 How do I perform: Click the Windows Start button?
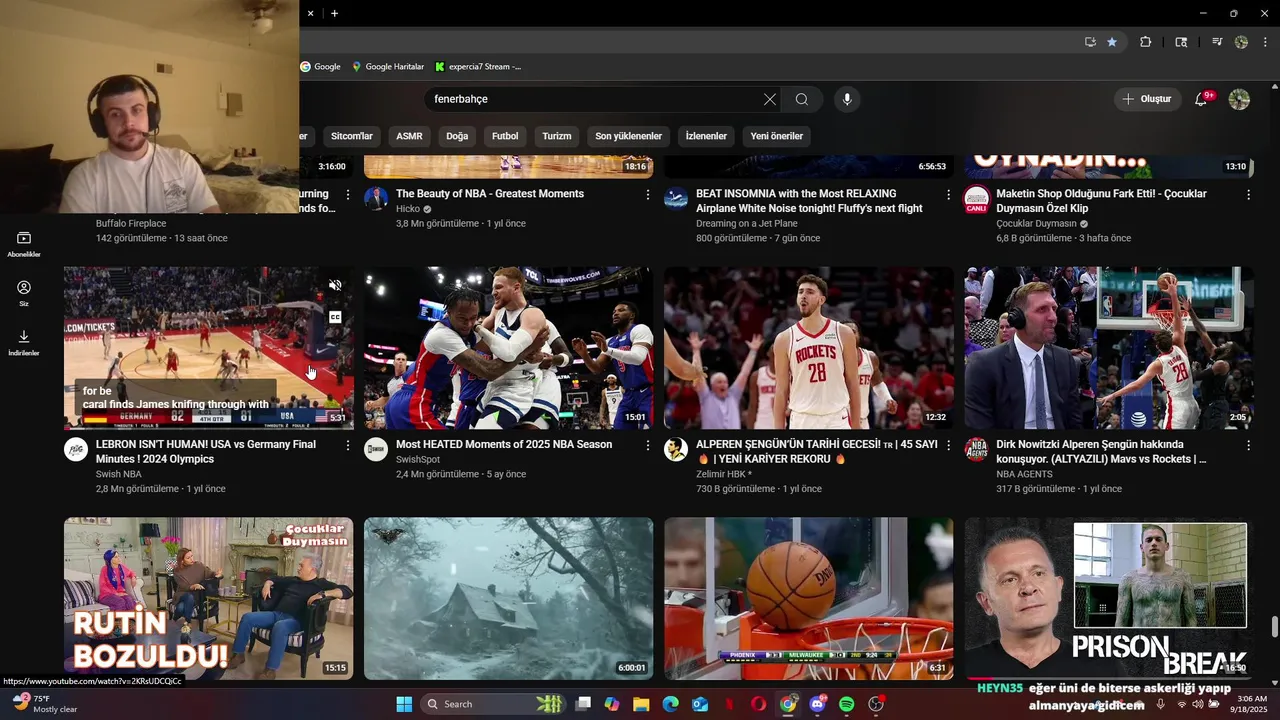point(404,704)
